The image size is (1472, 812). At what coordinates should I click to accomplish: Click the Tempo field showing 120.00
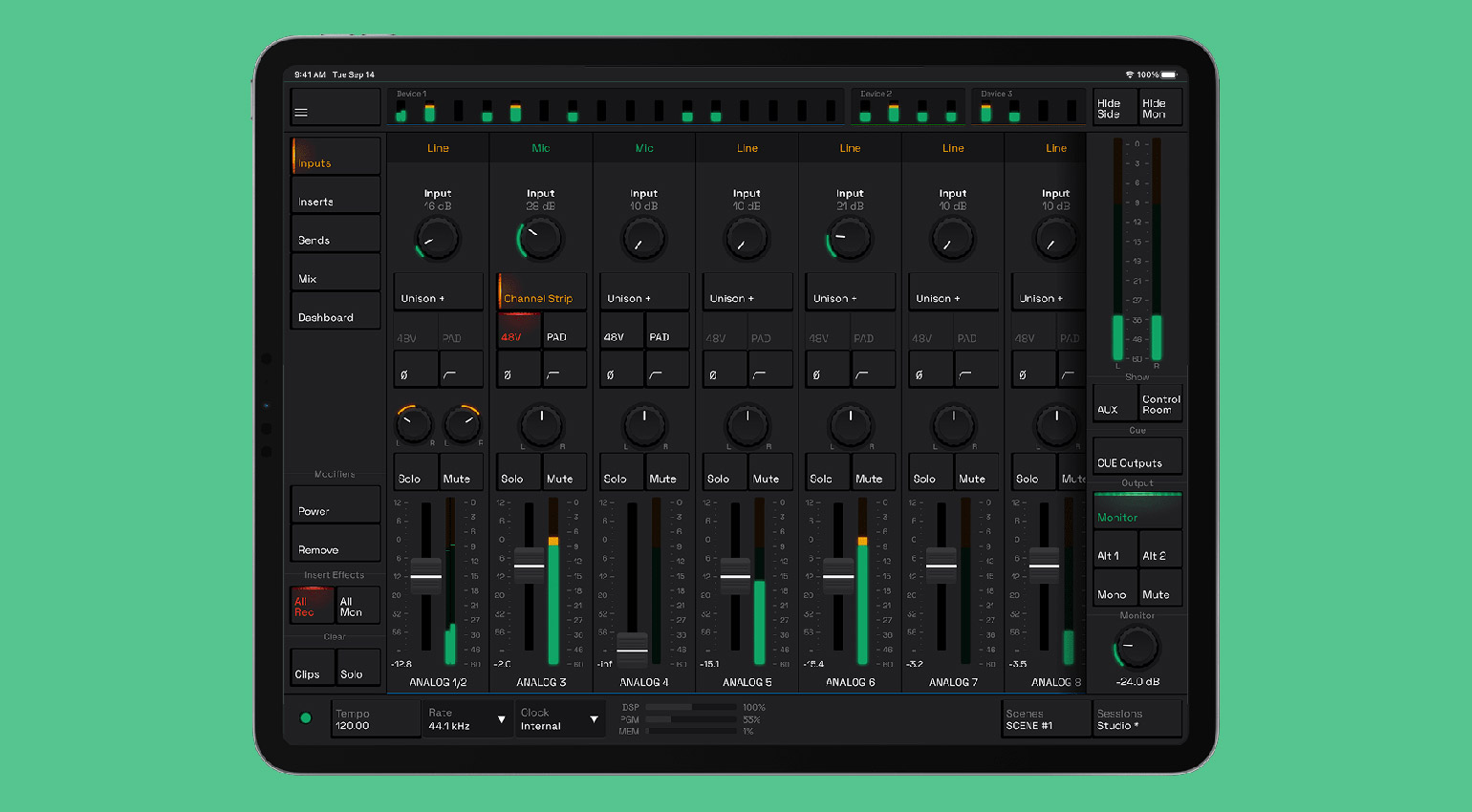pyautogui.click(x=375, y=719)
